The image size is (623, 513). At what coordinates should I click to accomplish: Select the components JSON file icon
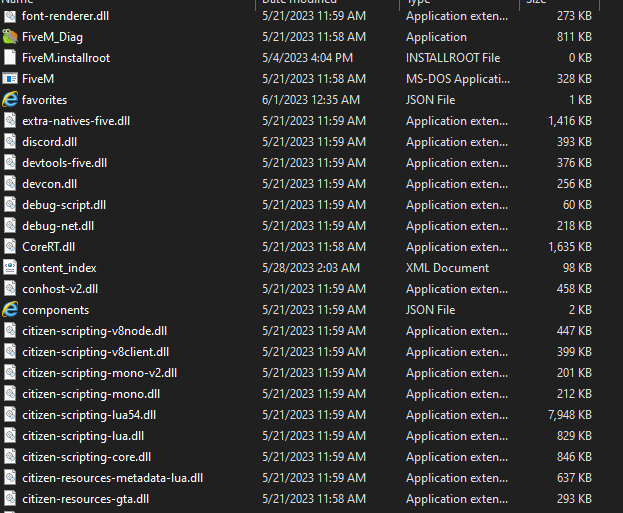tap(10, 310)
